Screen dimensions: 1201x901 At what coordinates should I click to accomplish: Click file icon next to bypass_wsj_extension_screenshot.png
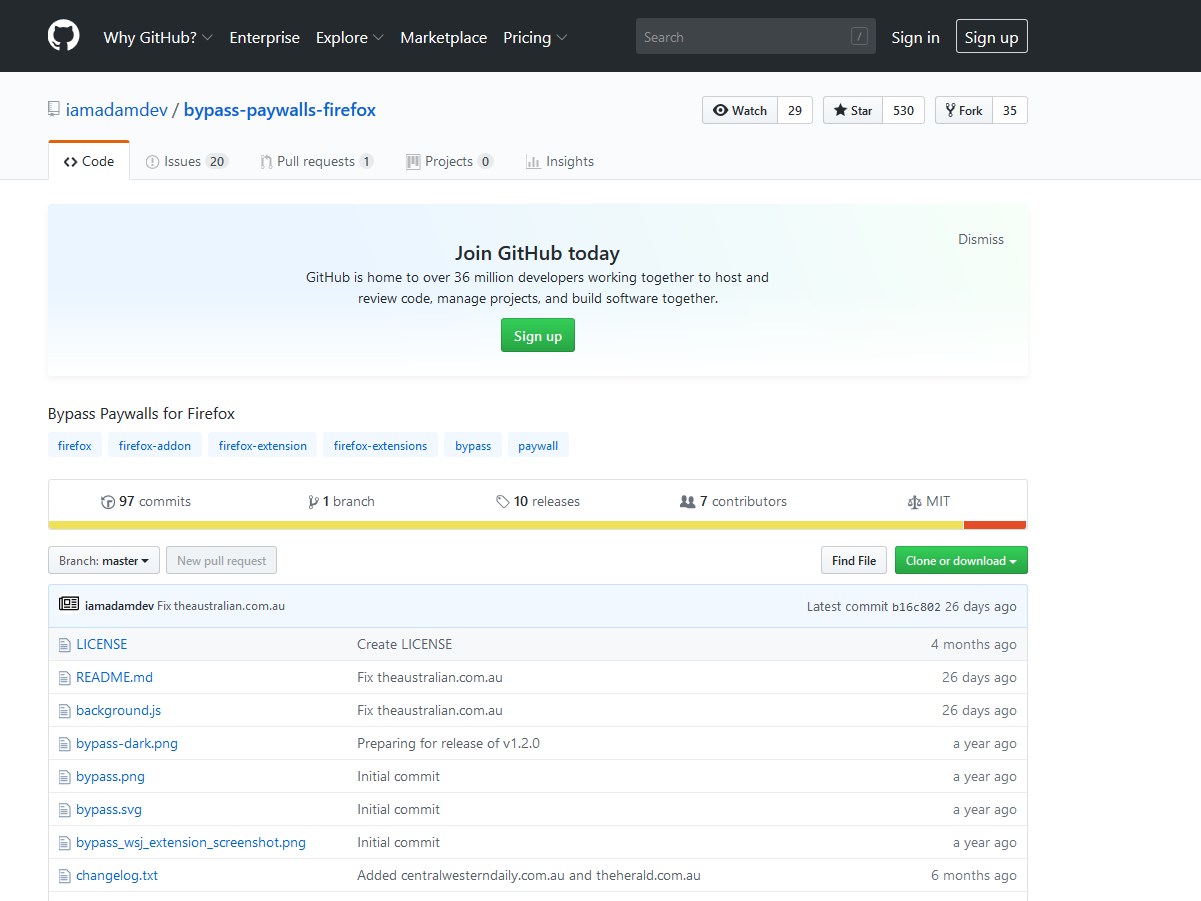[x=65, y=842]
